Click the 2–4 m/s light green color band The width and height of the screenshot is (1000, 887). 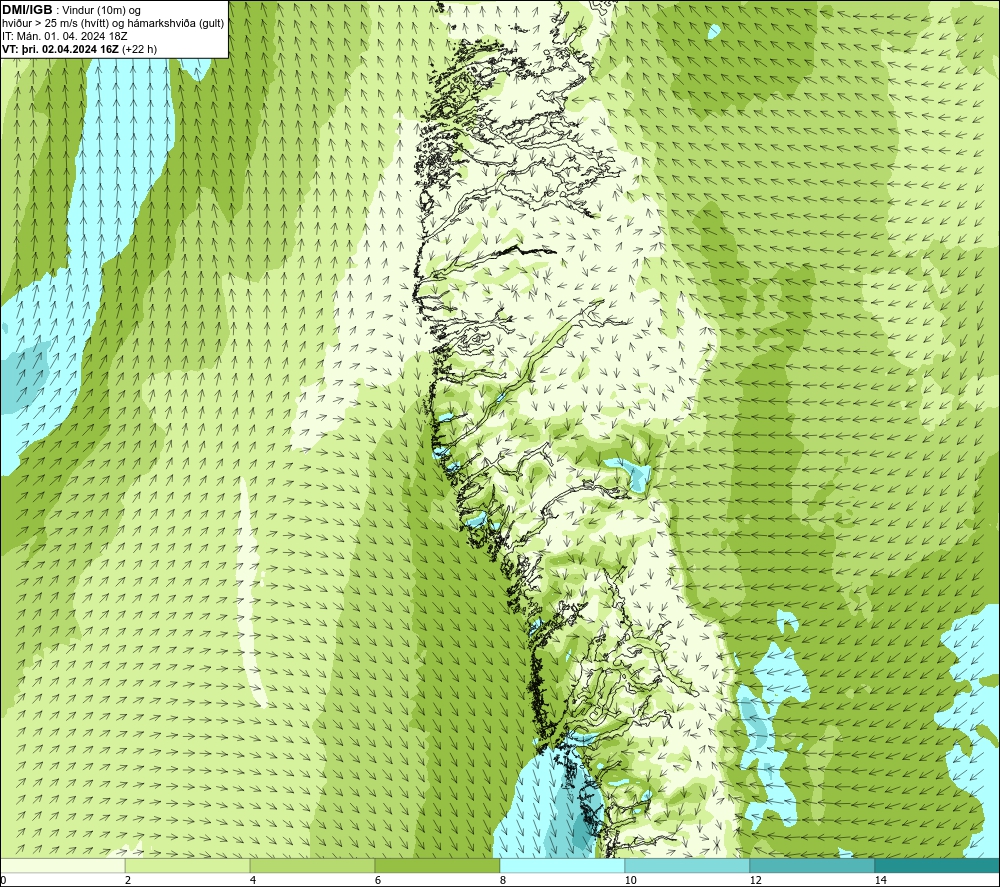coord(188,866)
